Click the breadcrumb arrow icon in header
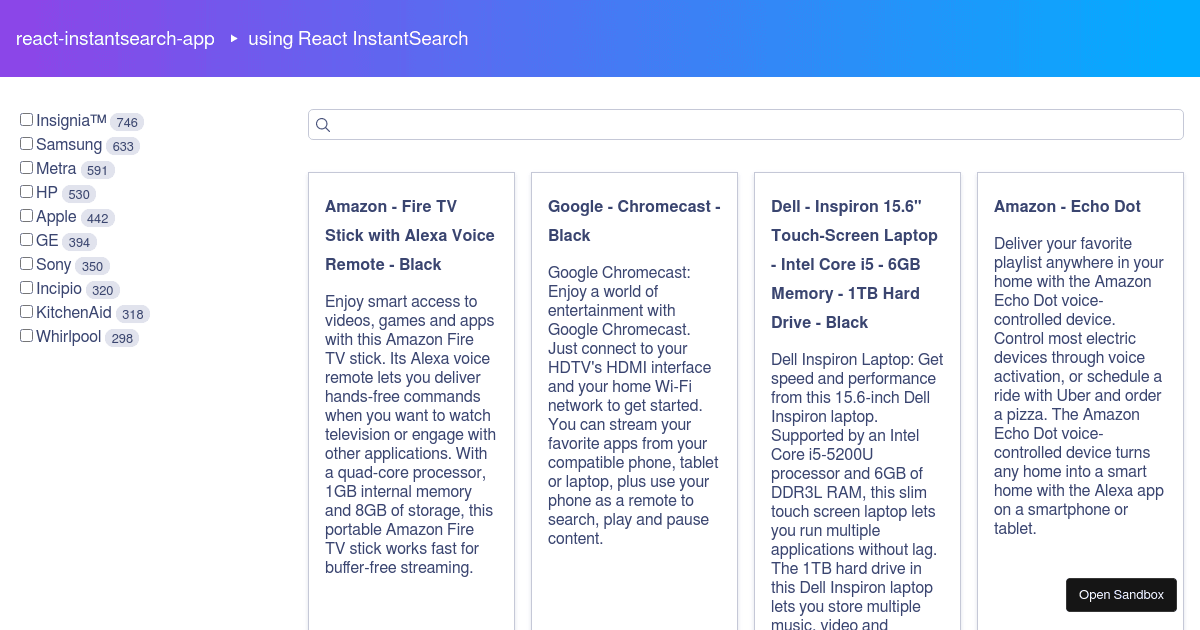The height and width of the screenshot is (630, 1200). 233,40
